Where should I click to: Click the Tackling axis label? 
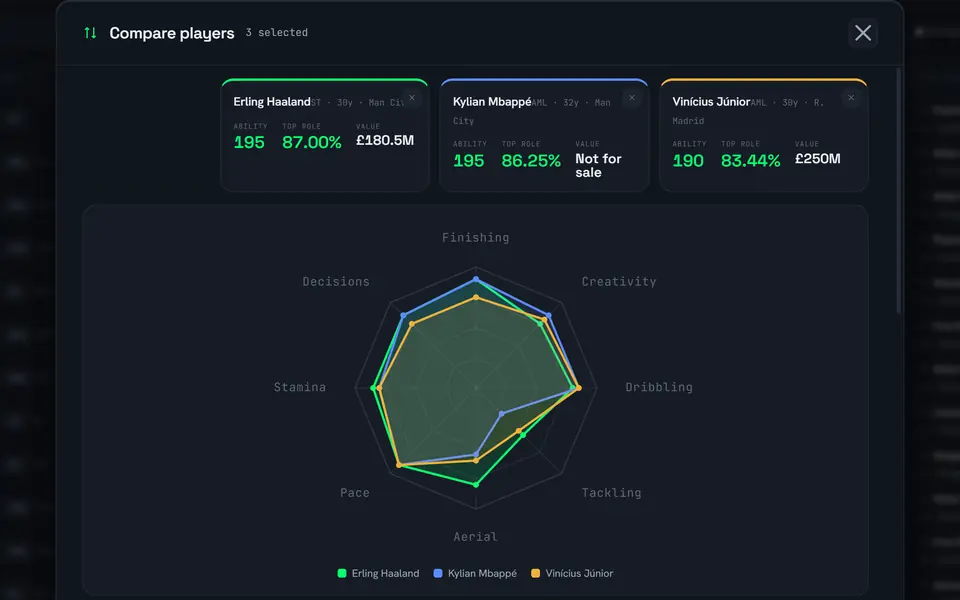pos(611,493)
